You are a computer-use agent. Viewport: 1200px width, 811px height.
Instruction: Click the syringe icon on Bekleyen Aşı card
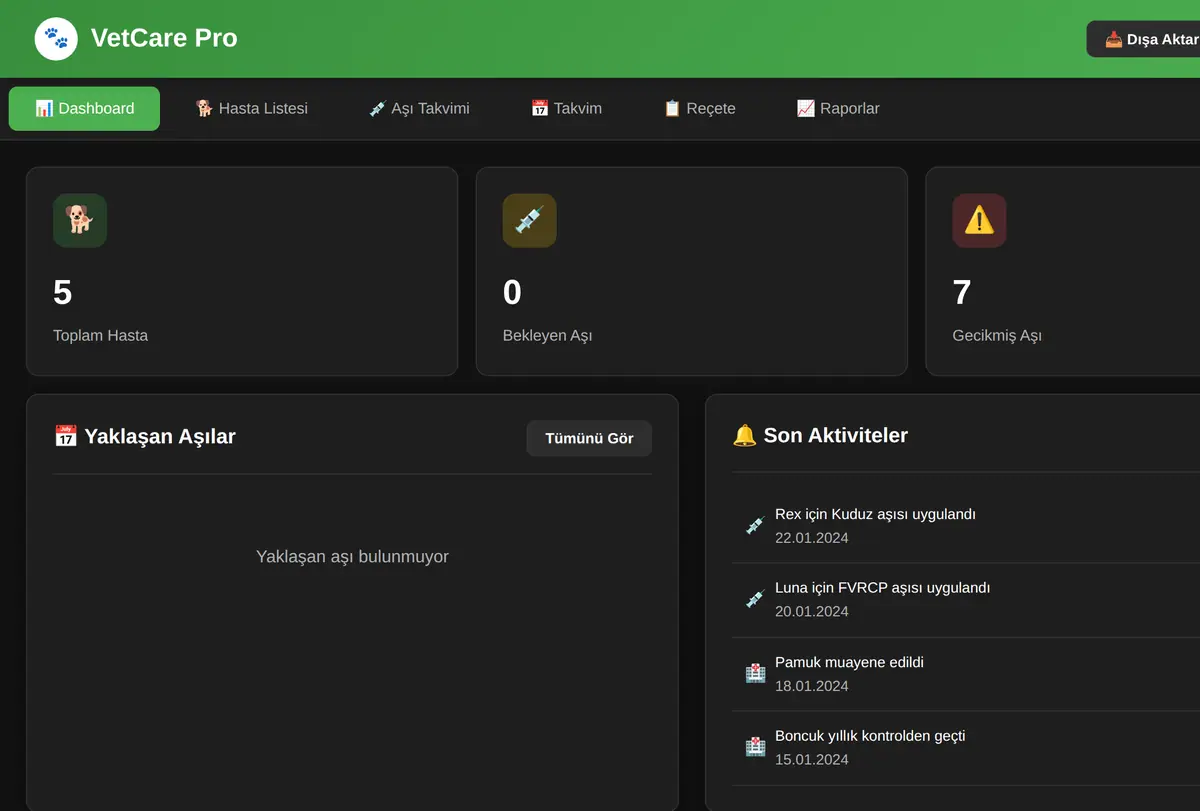point(529,220)
